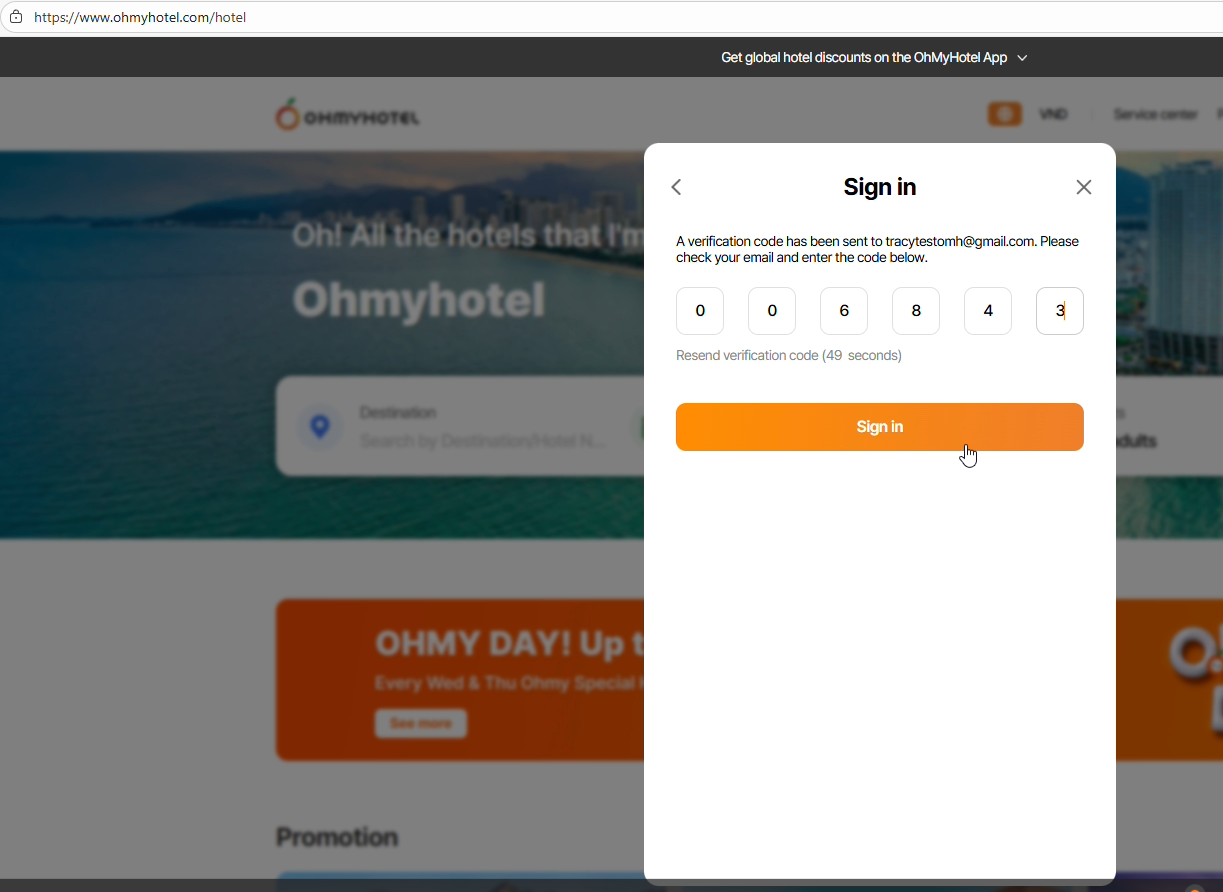Click the back arrow in Sign in dialog
The height and width of the screenshot is (892, 1223).
pos(676,187)
